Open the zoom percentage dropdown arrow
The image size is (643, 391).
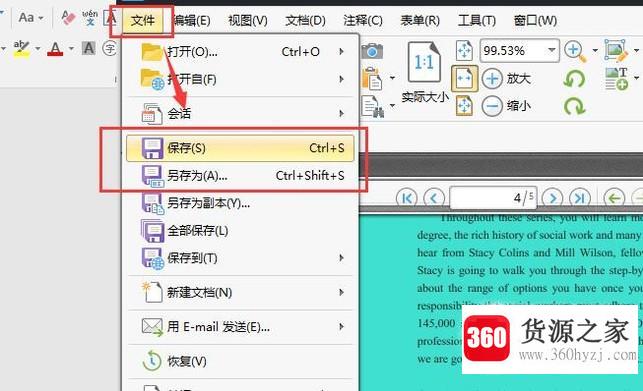pos(552,50)
